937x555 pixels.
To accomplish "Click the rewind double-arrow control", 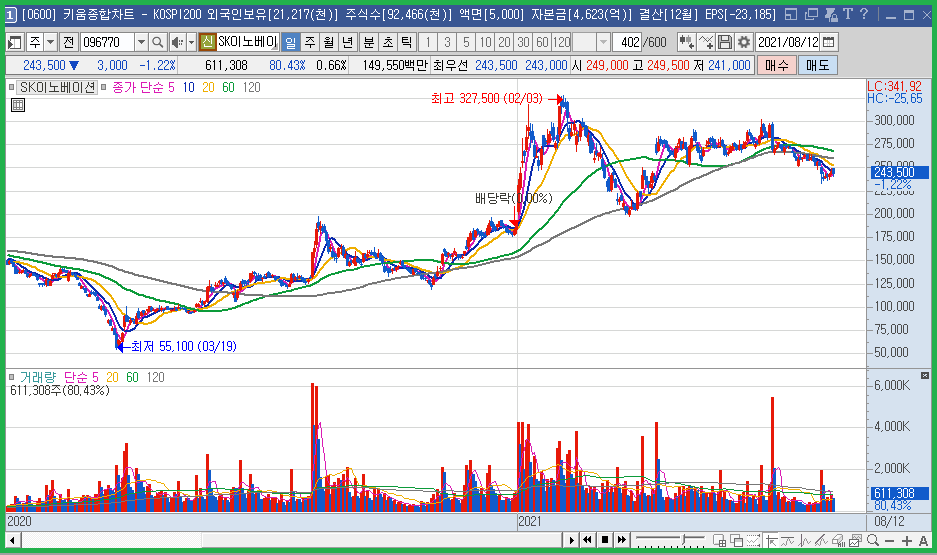I will pos(588,540).
